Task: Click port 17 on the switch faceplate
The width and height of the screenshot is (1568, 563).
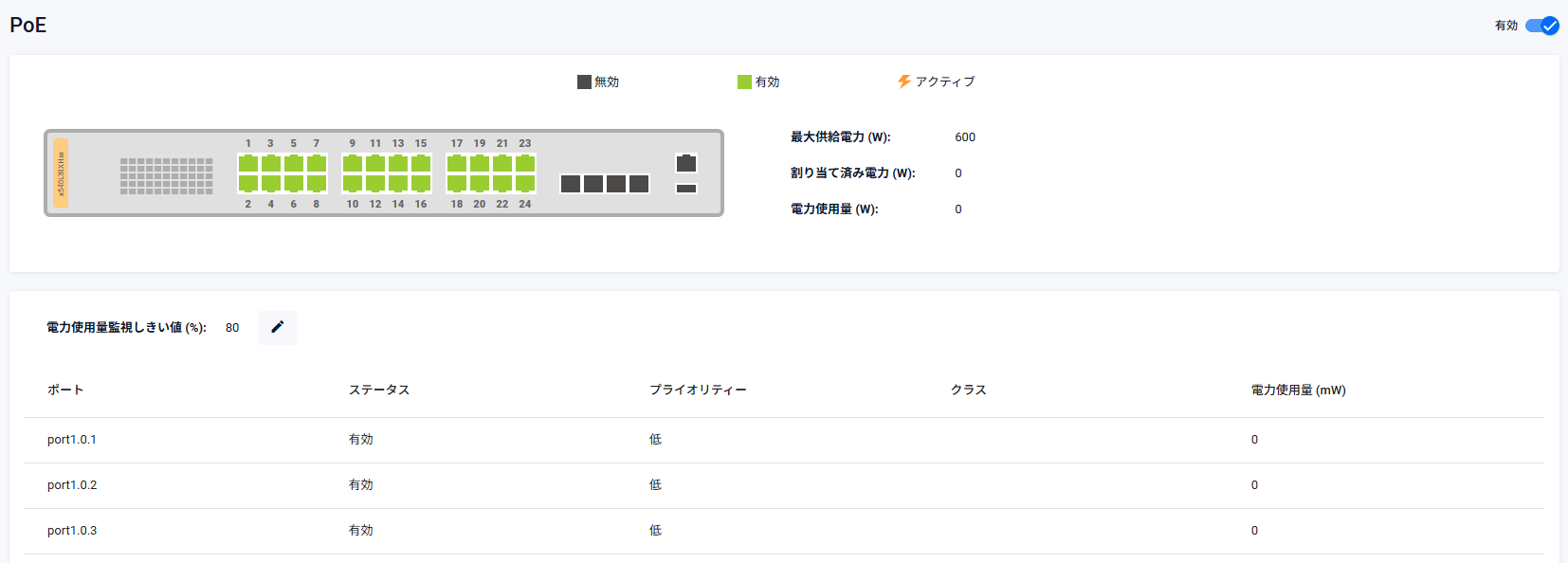Action: tap(457, 163)
